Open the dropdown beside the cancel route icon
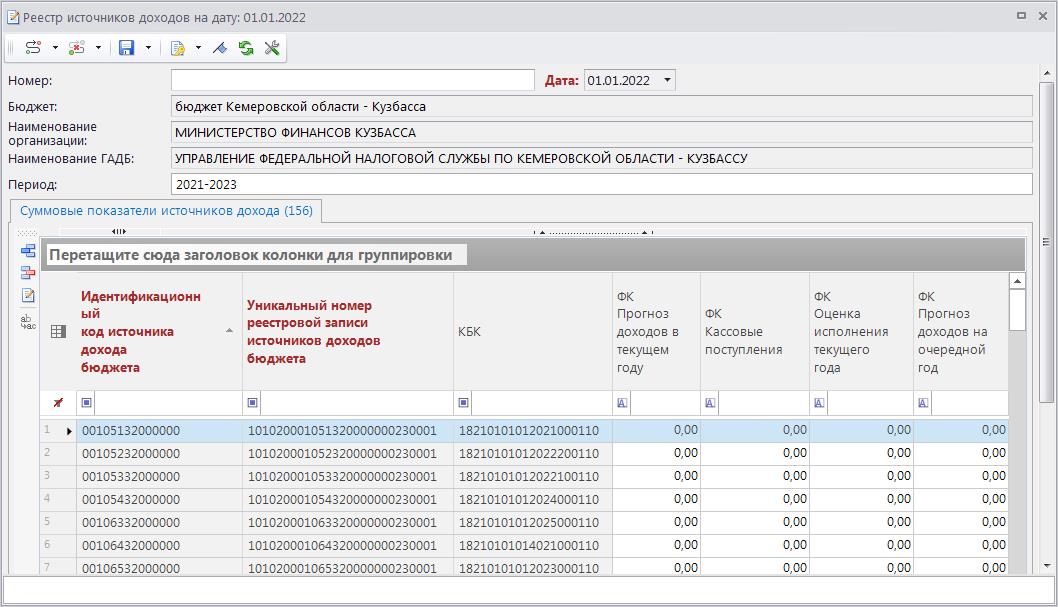 coord(99,48)
